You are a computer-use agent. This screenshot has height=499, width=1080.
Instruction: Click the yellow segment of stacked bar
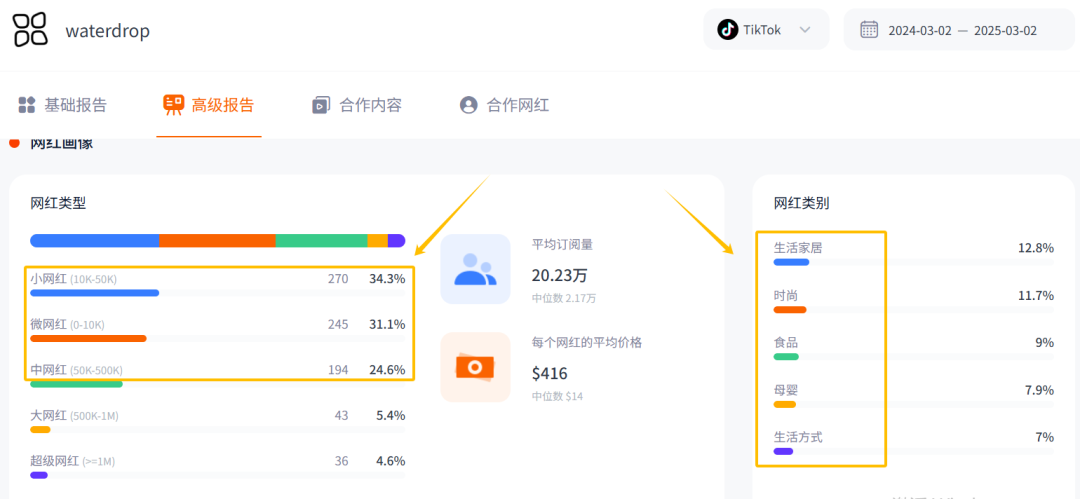pos(377,241)
